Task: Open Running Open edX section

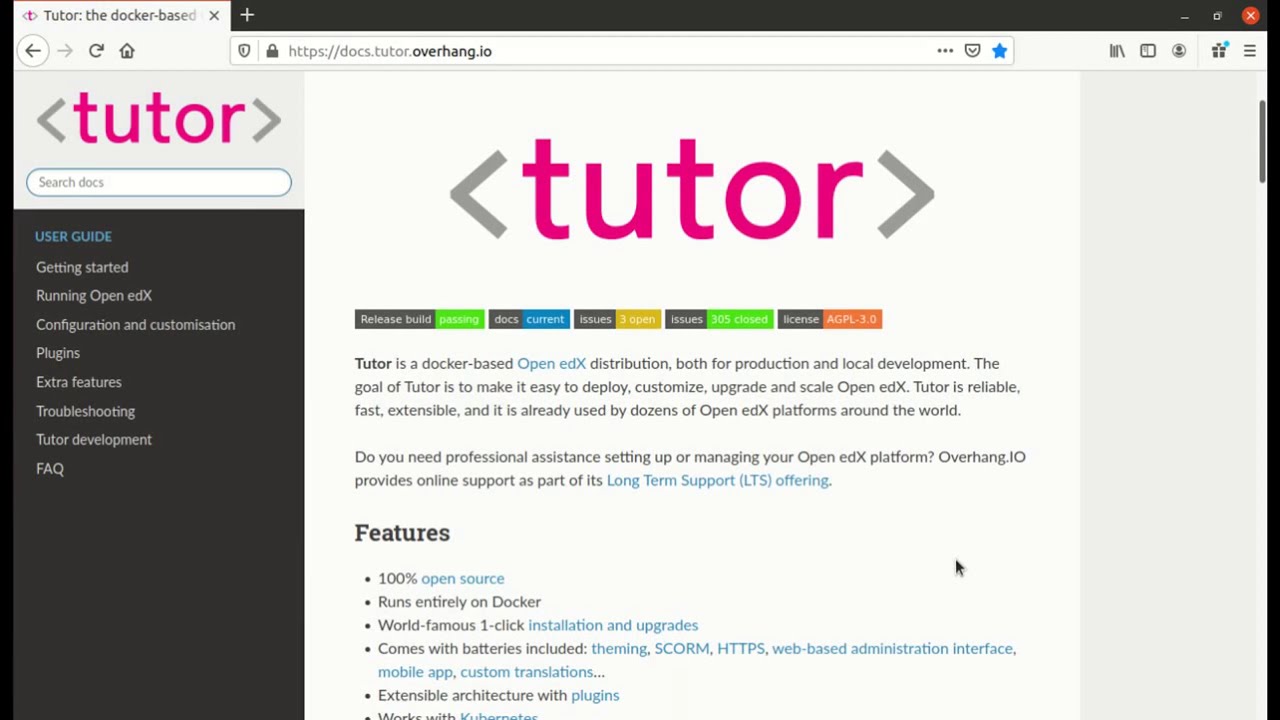Action: click(x=94, y=296)
